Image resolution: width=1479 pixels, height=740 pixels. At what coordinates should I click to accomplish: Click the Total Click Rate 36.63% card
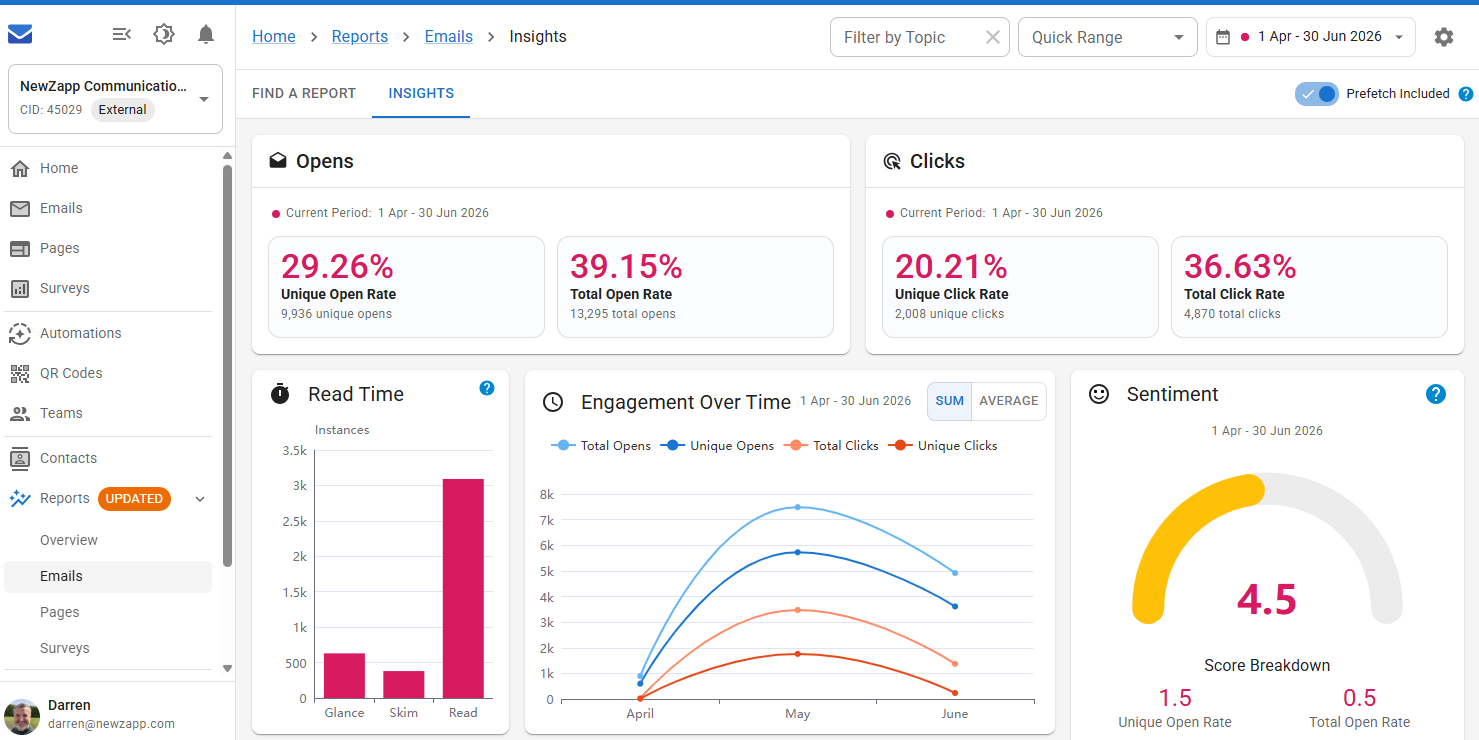1309,287
